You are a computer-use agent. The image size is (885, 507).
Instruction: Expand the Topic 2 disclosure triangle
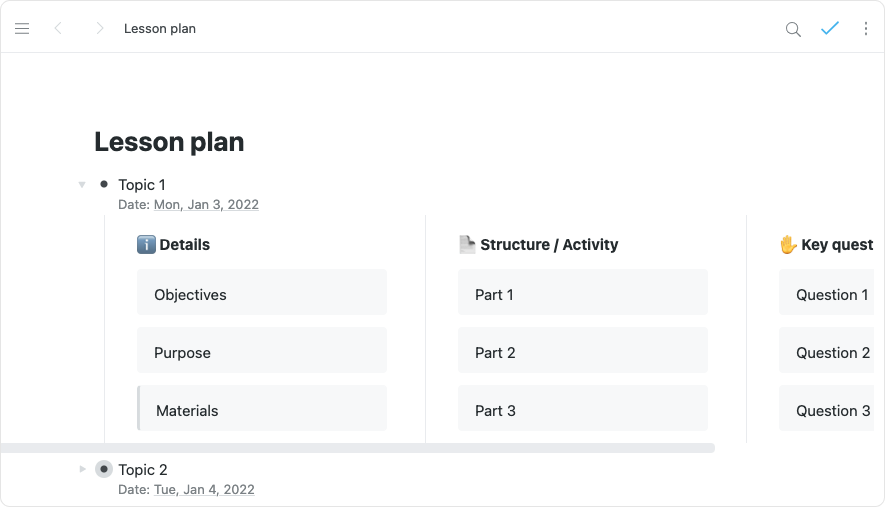click(82, 469)
